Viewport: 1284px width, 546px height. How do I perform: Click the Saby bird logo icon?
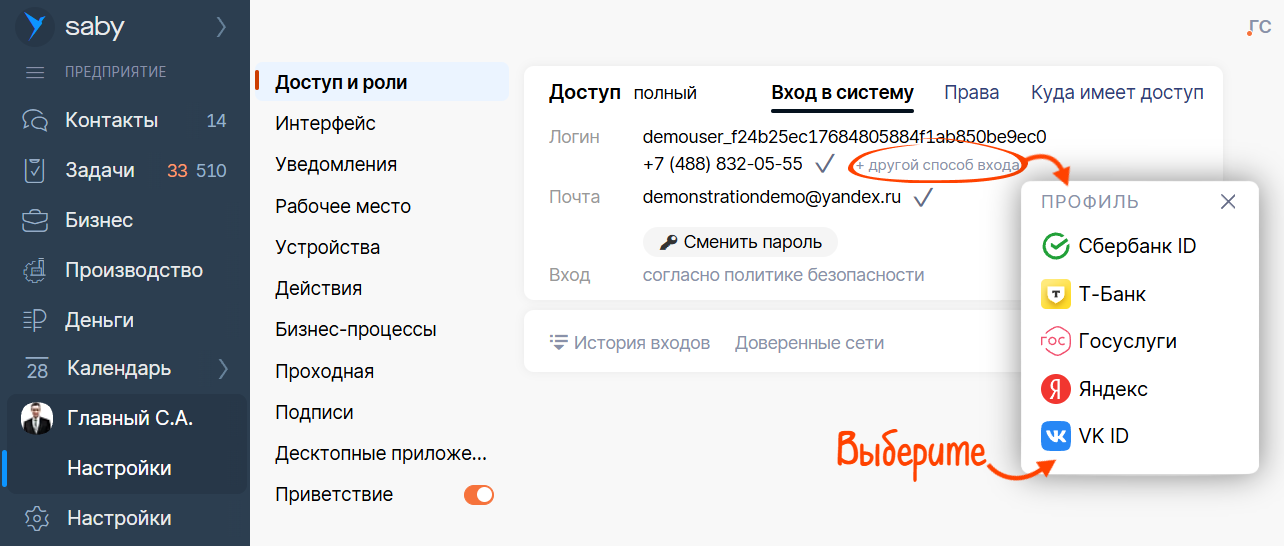point(35,27)
